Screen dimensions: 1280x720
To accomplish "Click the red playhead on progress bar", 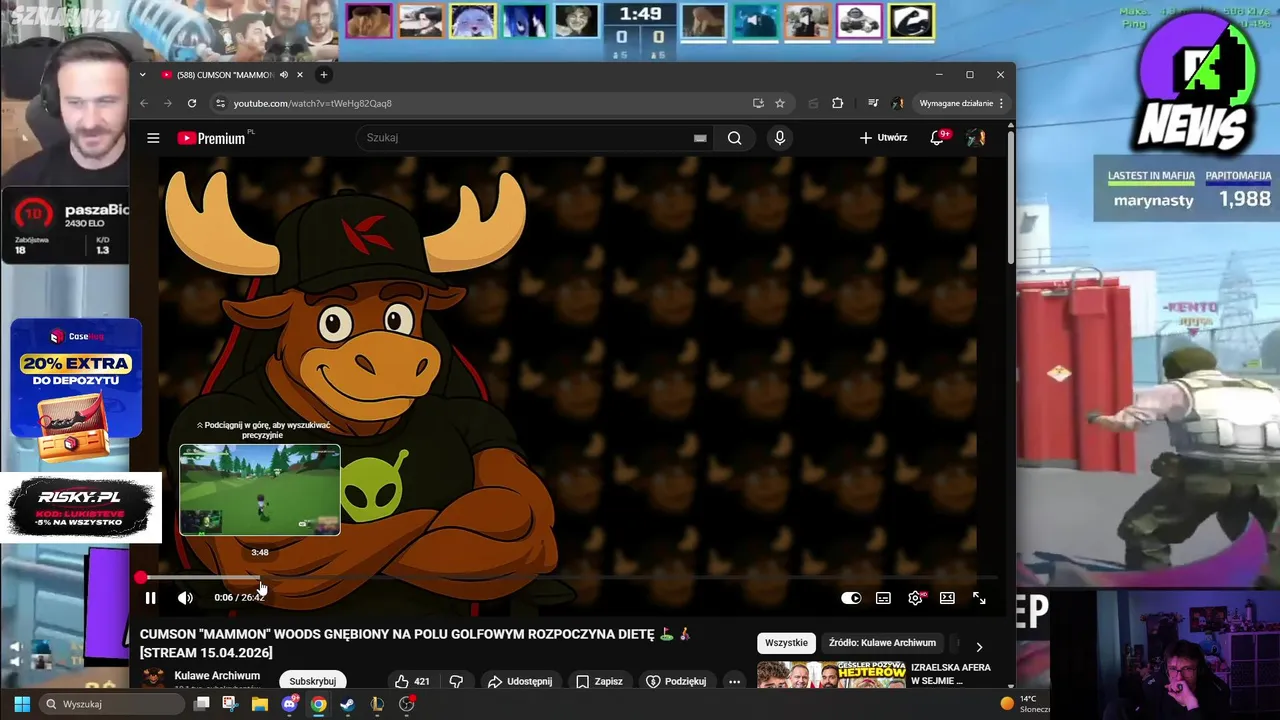I will [141, 578].
